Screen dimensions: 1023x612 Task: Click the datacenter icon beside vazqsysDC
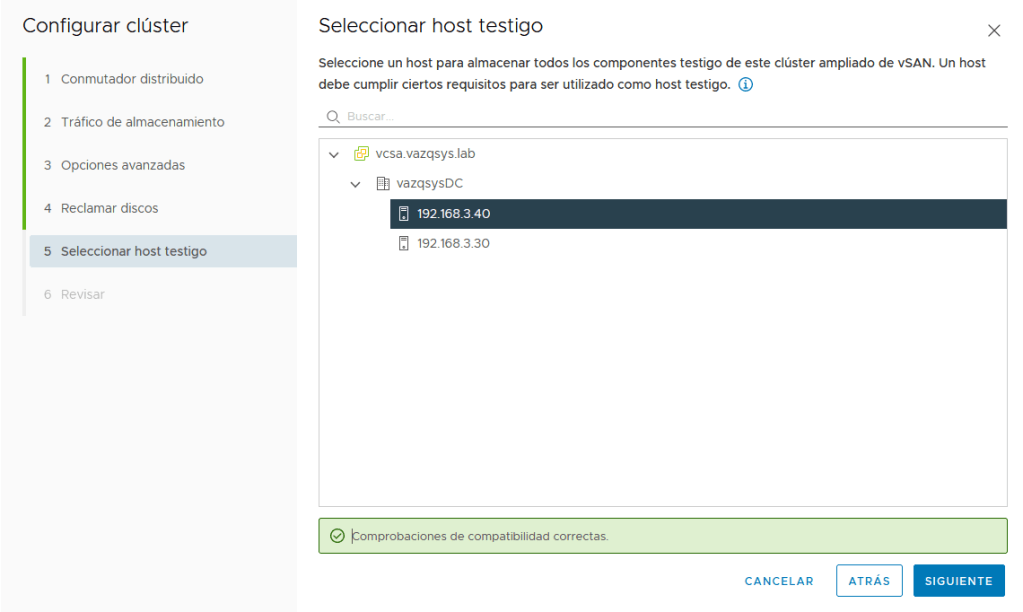[382, 184]
